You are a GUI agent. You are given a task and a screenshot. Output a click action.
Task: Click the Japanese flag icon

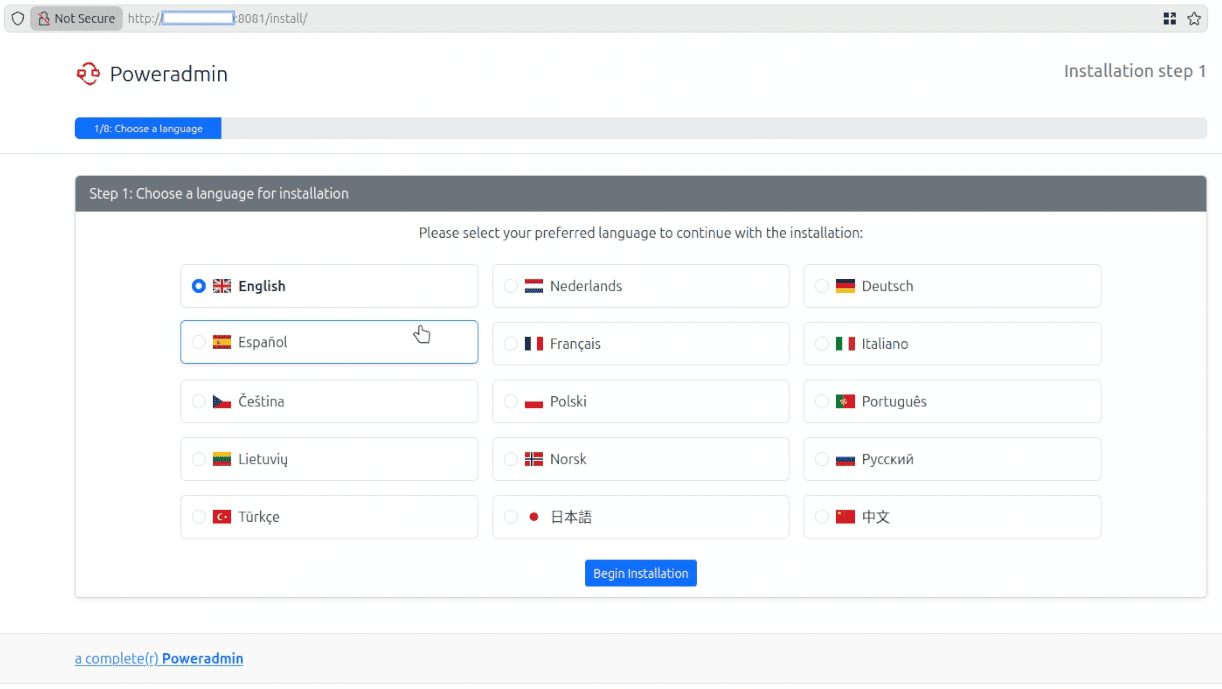click(x=533, y=517)
